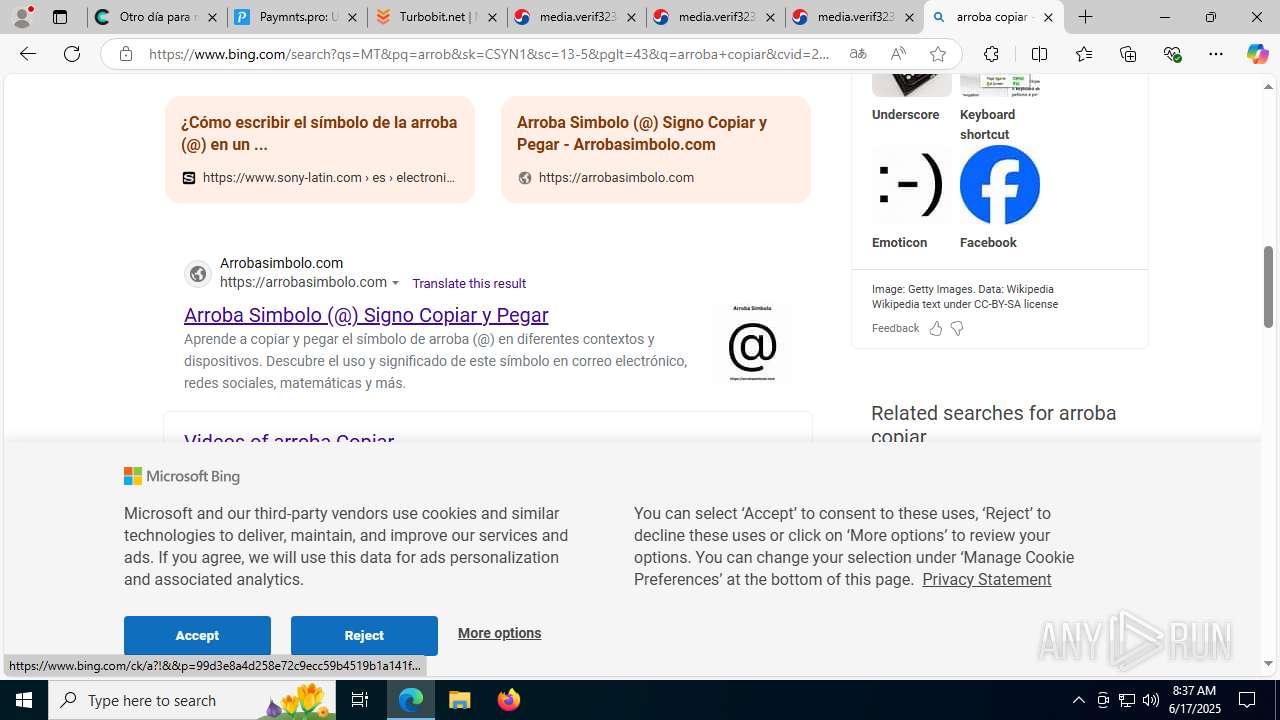
Task: Open Collections icon
Action: tap(1128, 54)
